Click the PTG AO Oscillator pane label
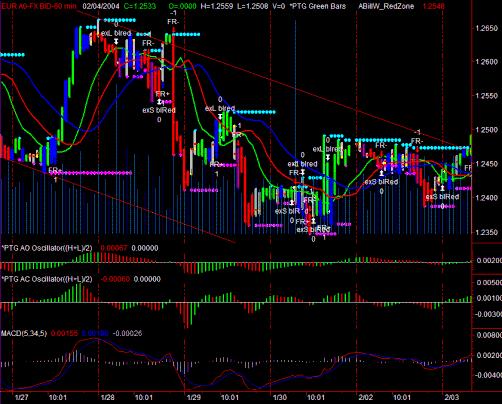 [47, 248]
